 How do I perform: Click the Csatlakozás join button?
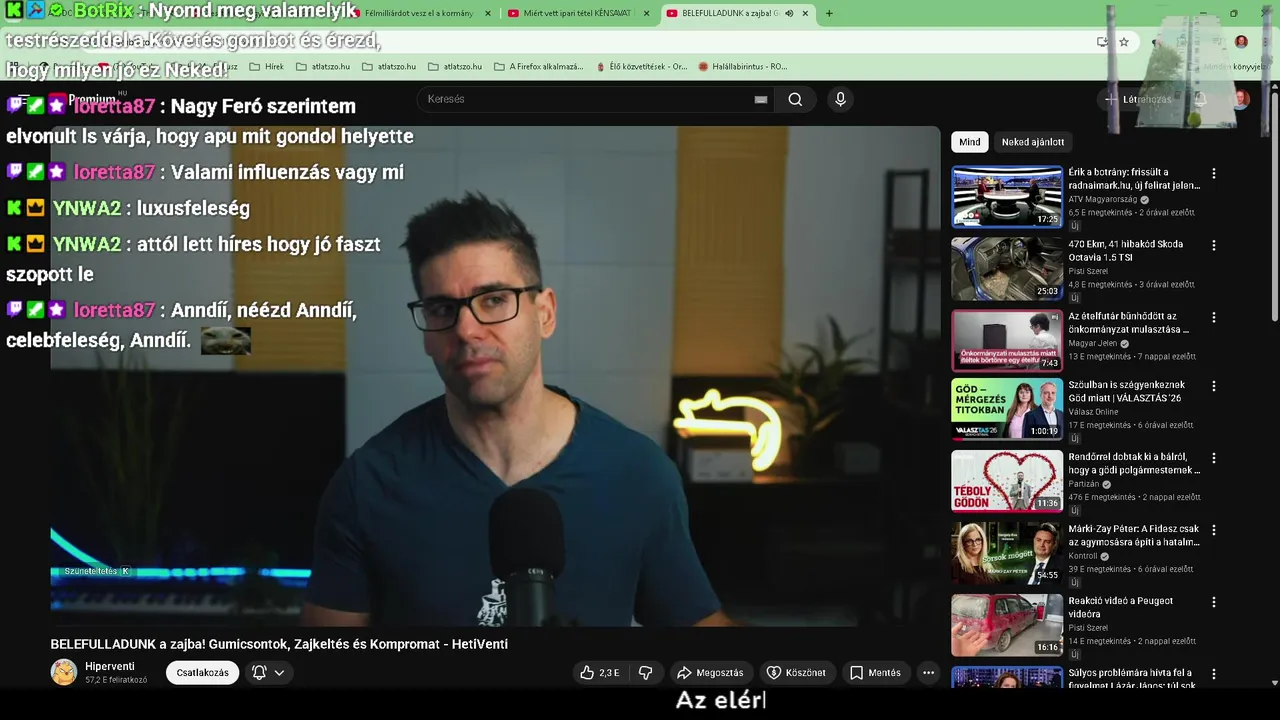(202, 673)
